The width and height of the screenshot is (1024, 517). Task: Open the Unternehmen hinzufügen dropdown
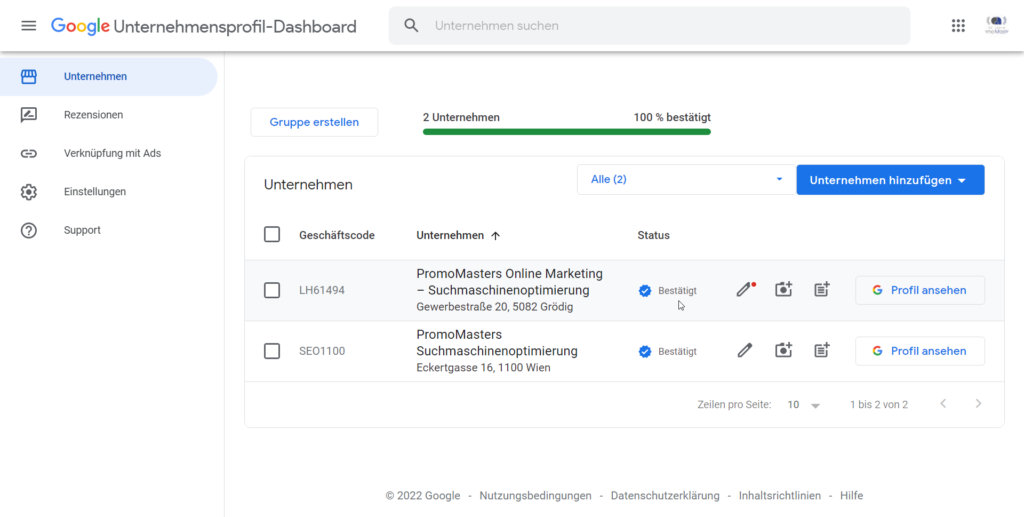(x=890, y=180)
